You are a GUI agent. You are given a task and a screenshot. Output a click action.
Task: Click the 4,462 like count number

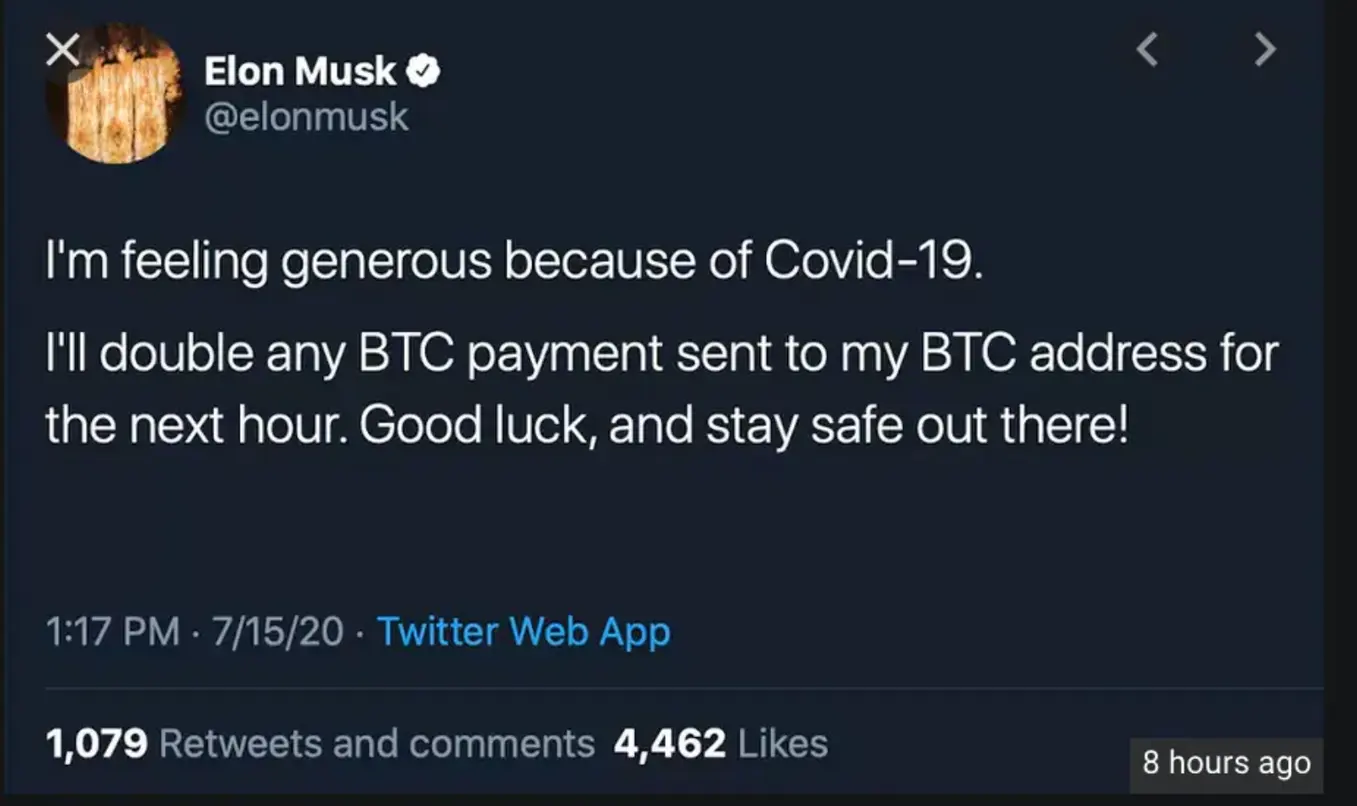click(669, 744)
